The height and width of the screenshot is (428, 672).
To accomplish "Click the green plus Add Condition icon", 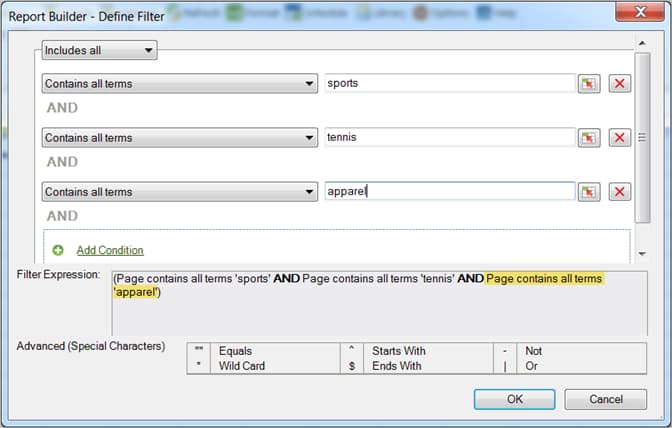I will coord(58,250).
